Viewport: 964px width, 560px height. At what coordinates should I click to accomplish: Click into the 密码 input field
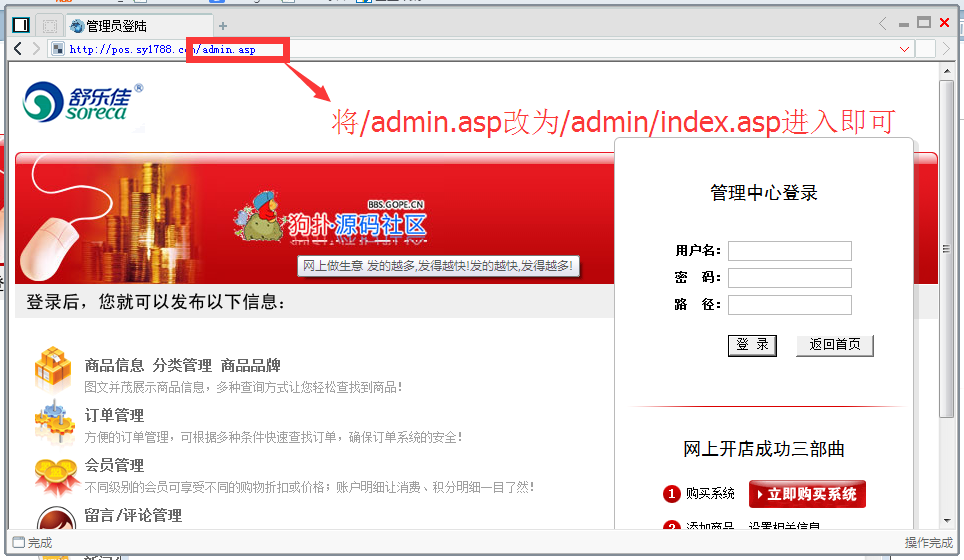point(789,278)
